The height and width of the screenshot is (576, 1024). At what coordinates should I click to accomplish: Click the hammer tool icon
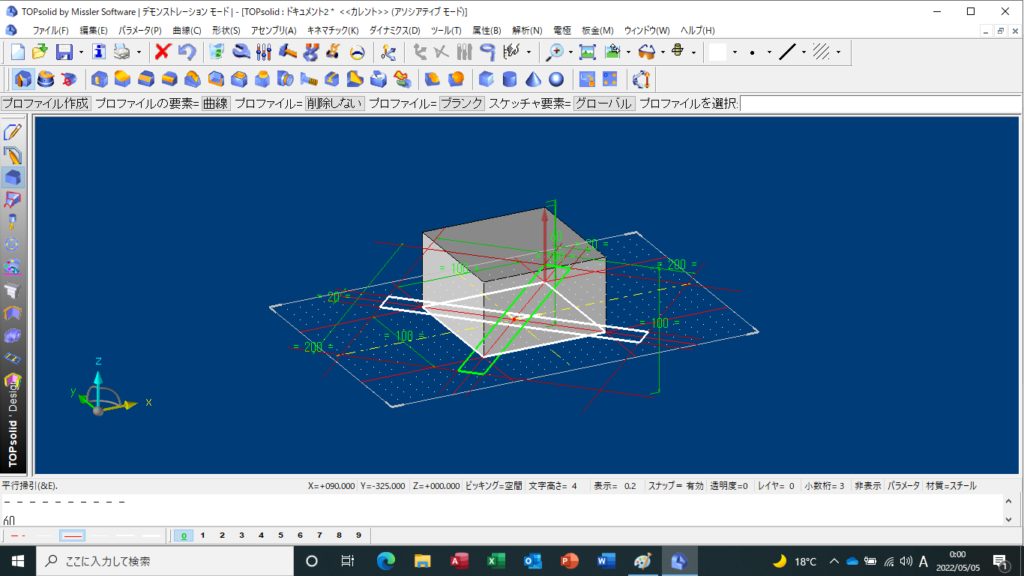pyautogui.click(x=287, y=52)
